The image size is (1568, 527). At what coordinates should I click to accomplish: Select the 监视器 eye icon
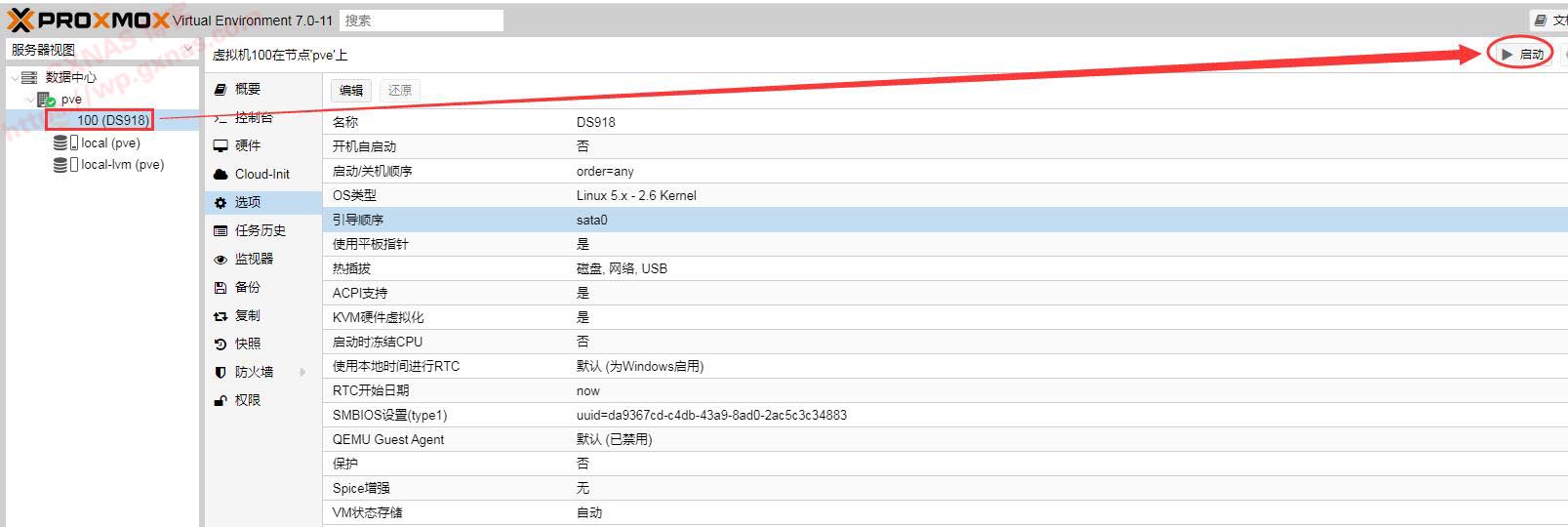[221, 260]
